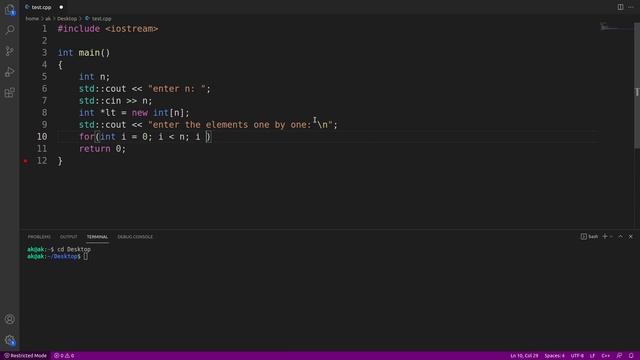Screen dimensions: 640x360
Task: Toggle the breakpoint on line 12
Action: pyautogui.click(x=26, y=161)
